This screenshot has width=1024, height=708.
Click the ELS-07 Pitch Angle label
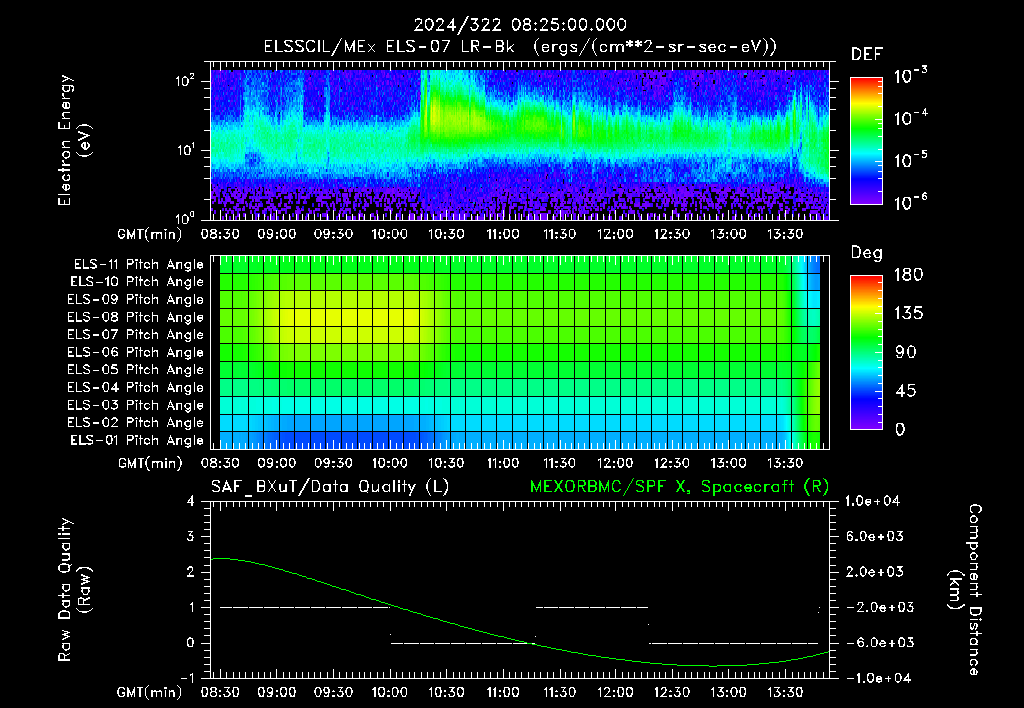[x=136, y=334]
